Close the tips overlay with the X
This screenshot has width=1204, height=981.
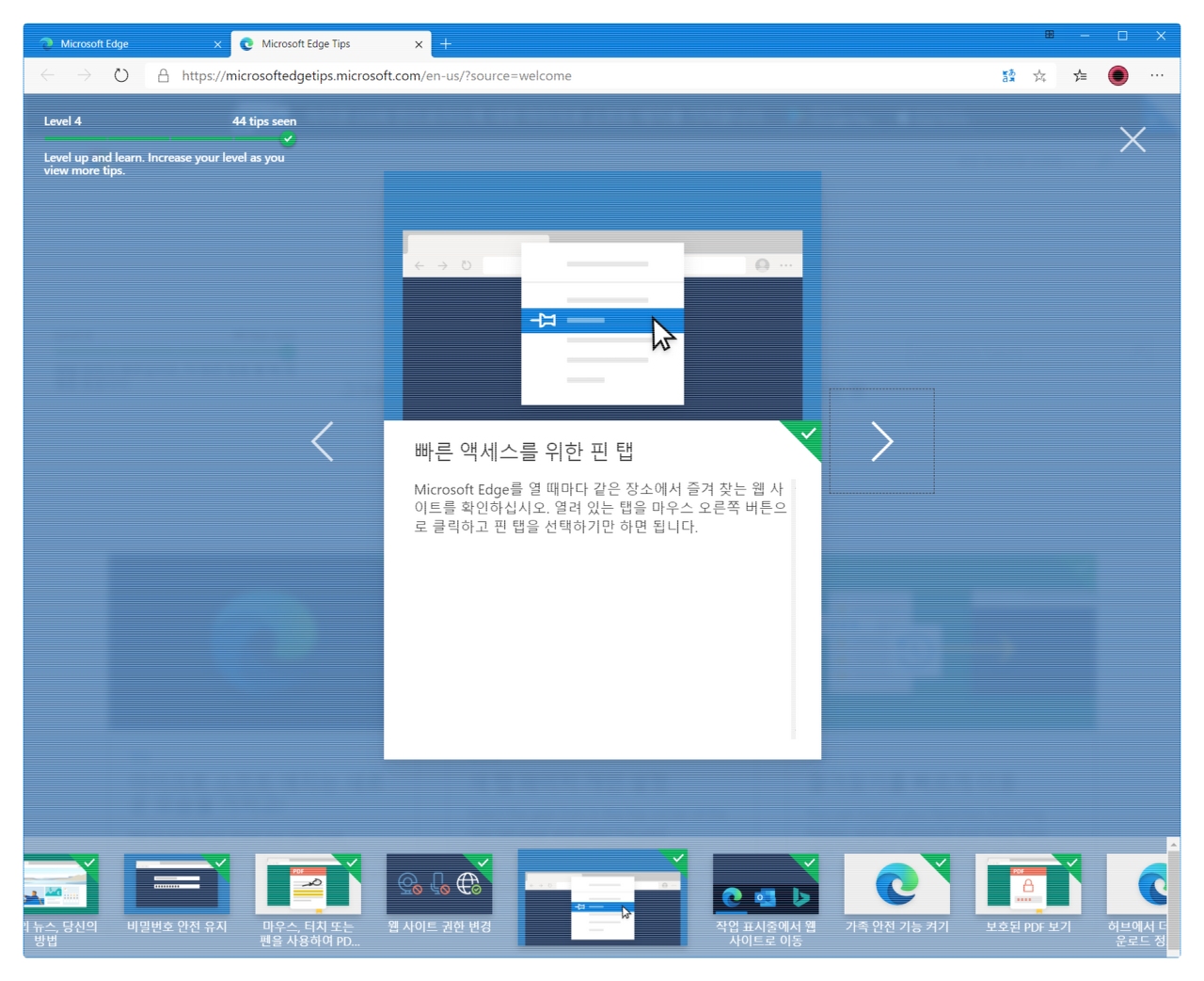pyautogui.click(x=1133, y=139)
